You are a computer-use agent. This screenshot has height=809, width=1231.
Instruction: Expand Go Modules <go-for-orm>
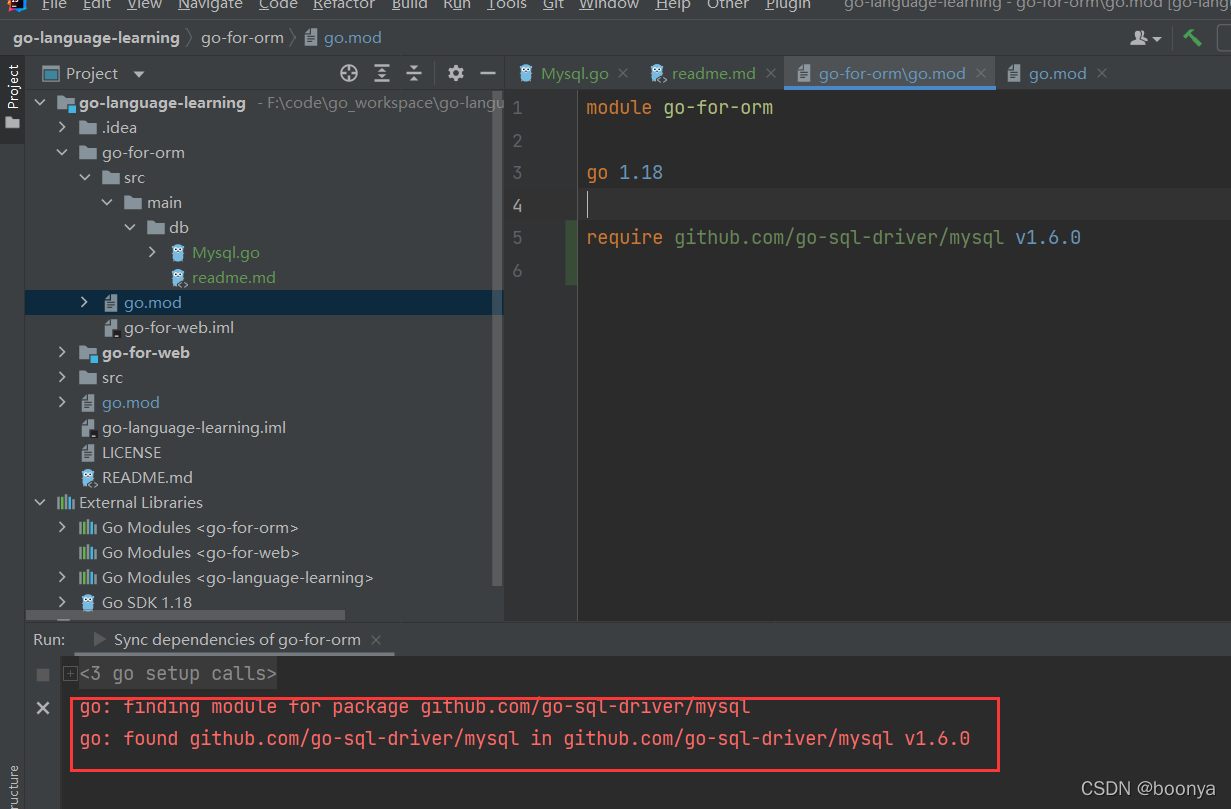(62, 528)
